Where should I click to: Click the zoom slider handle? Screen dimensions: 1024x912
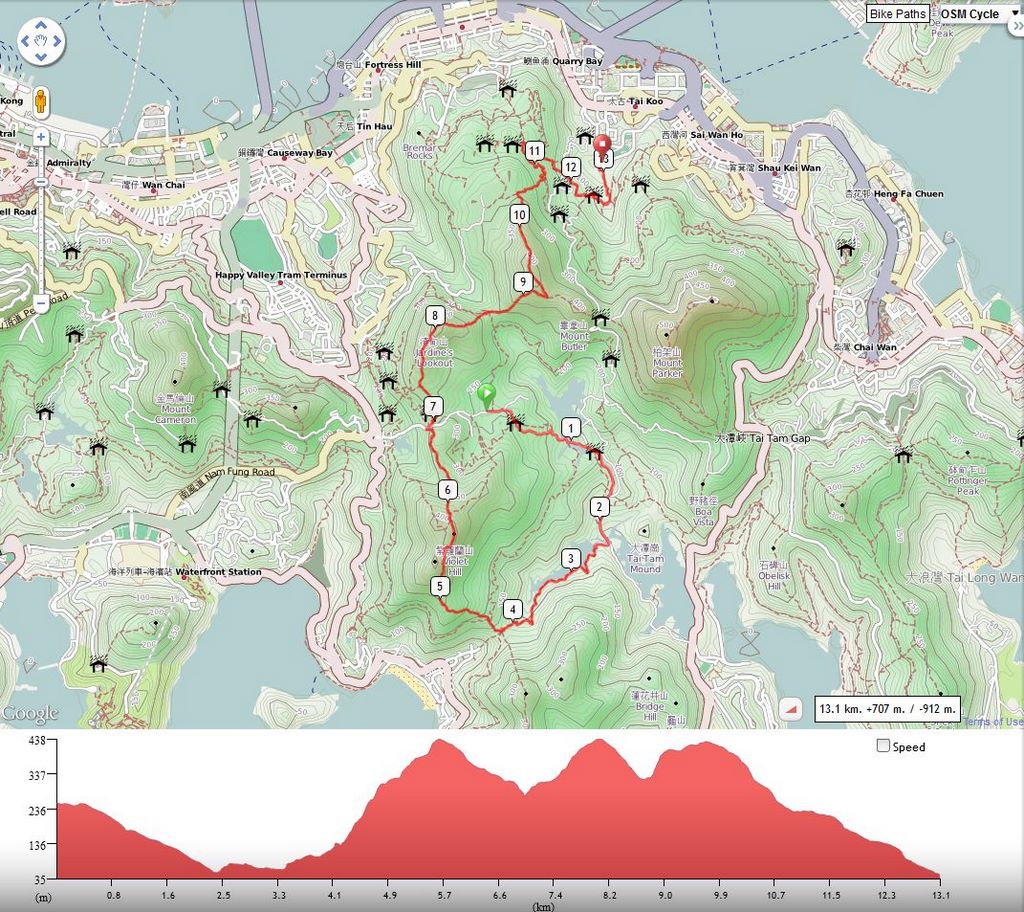(41, 182)
